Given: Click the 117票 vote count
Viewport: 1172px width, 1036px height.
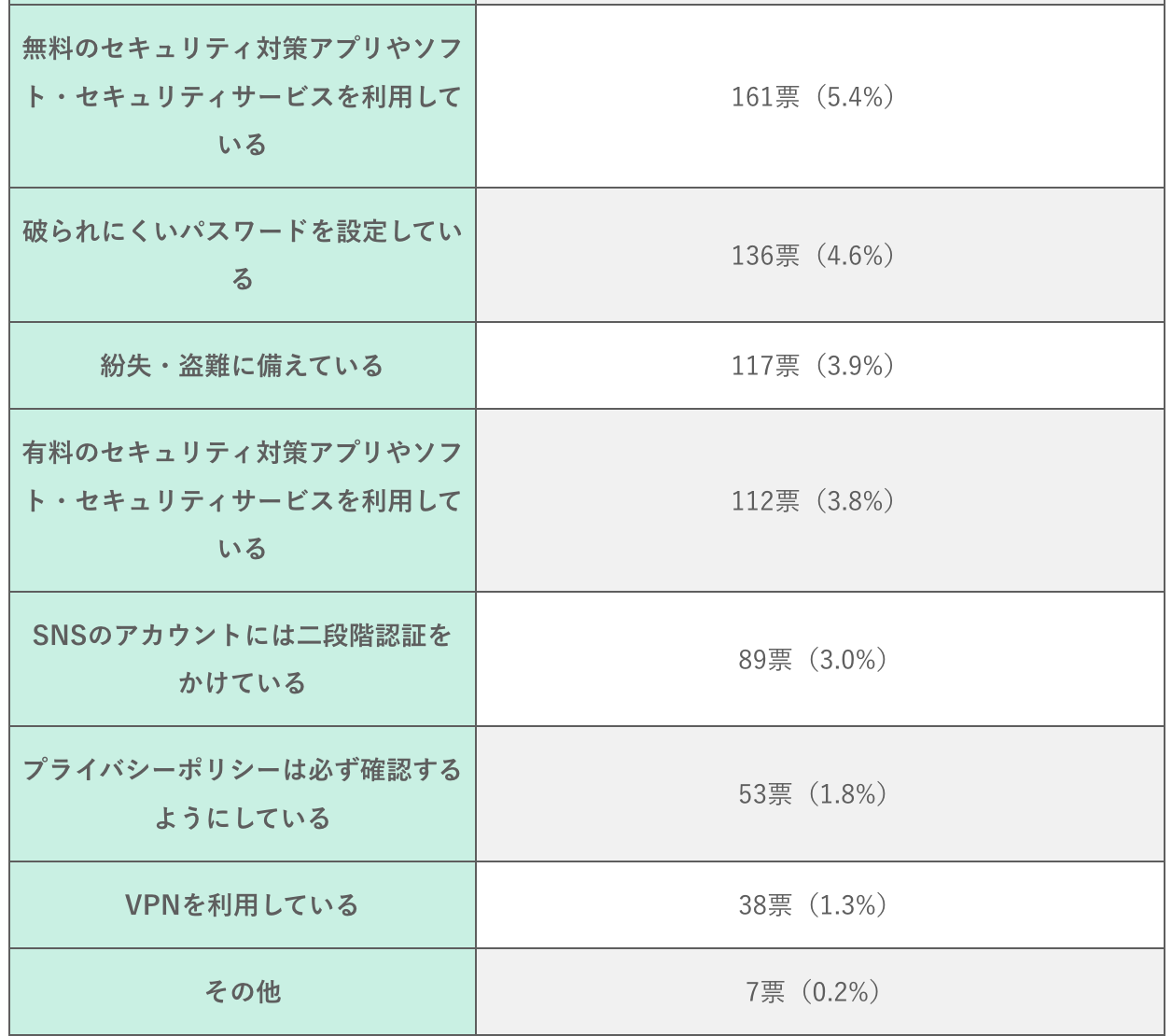Looking at the screenshot, I should point(765,366).
